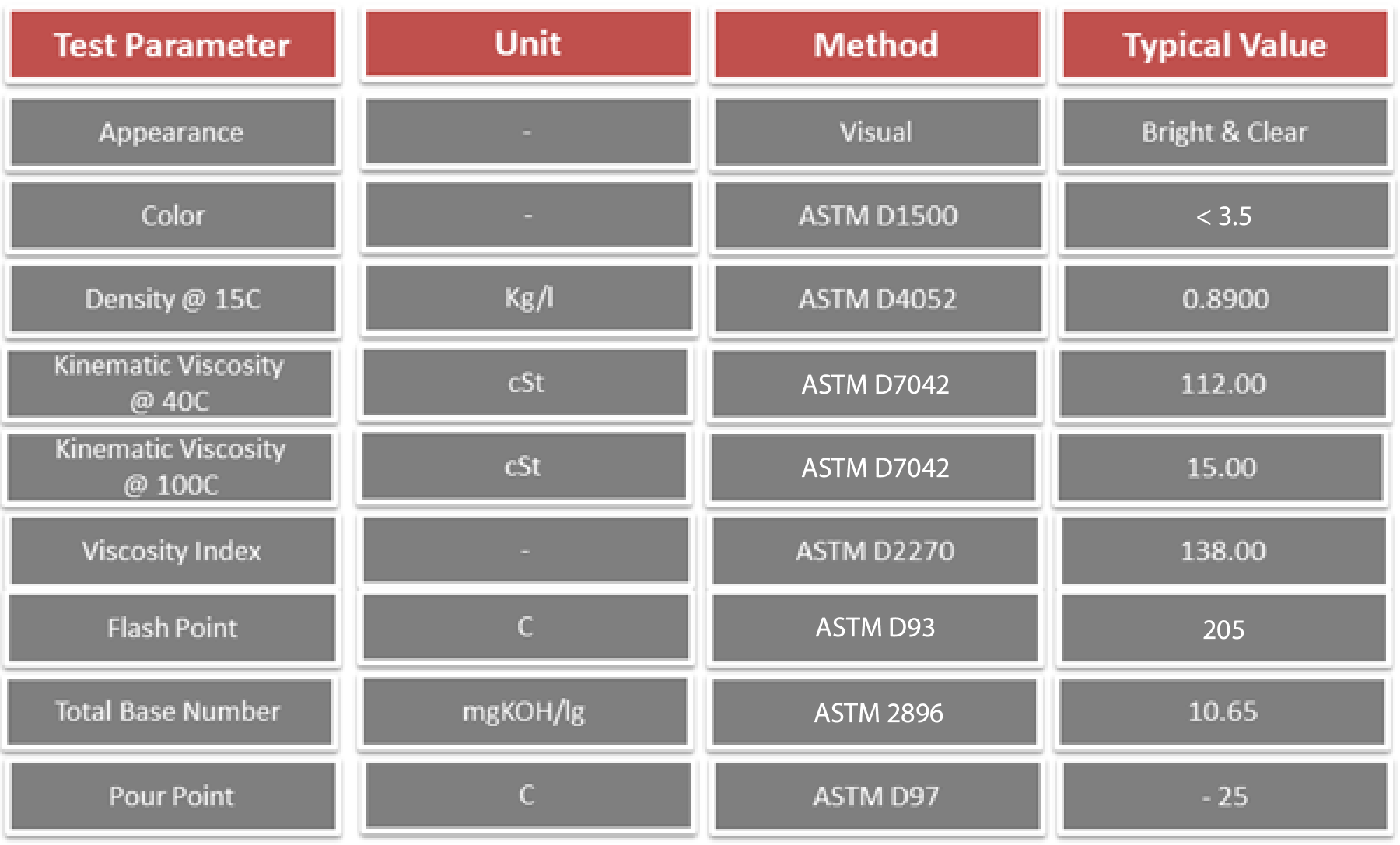Select the Density @ 15C cell

(x=172, y=299)
